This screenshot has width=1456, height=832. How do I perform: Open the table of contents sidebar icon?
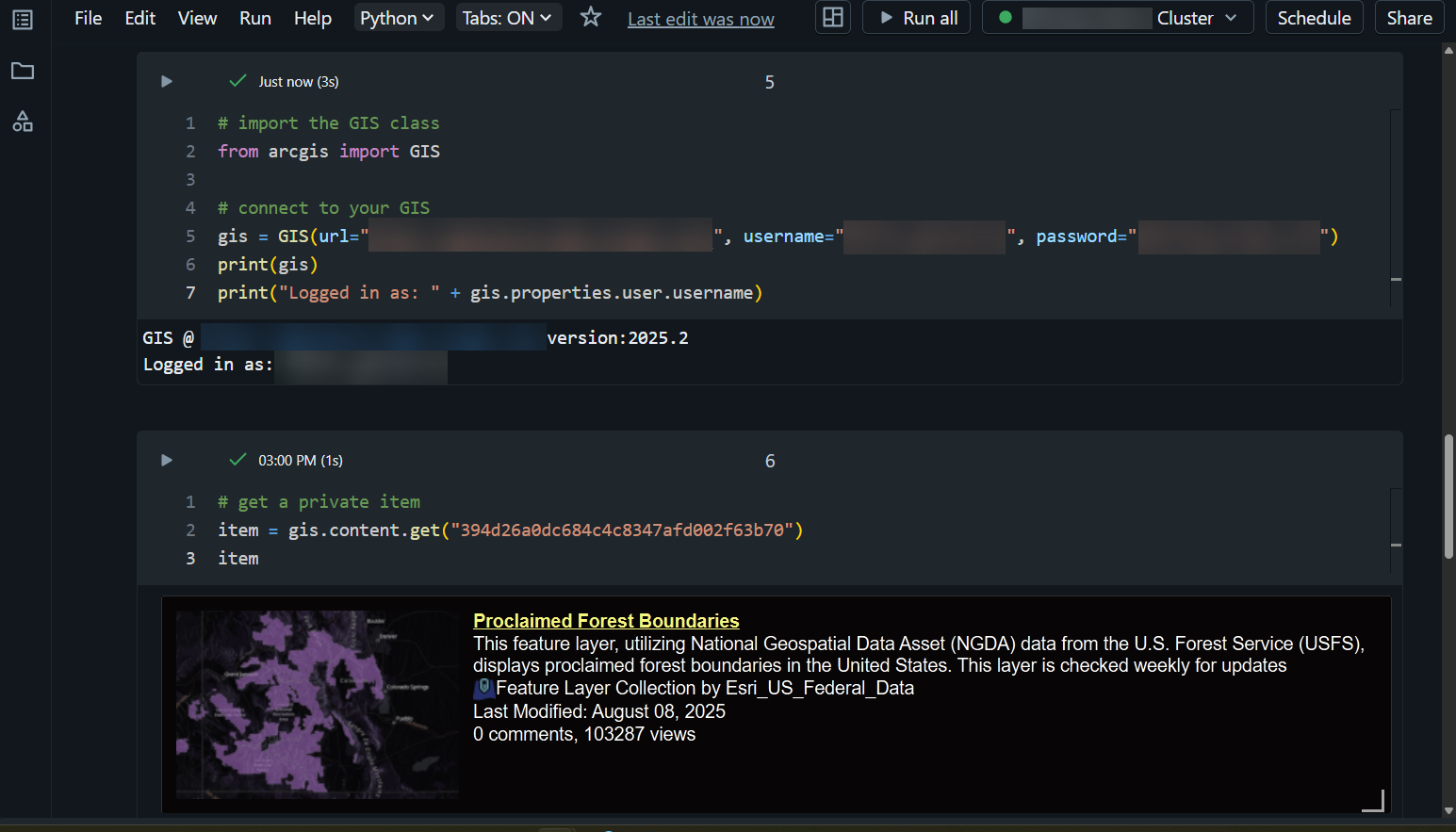click(x=23, y=19)
